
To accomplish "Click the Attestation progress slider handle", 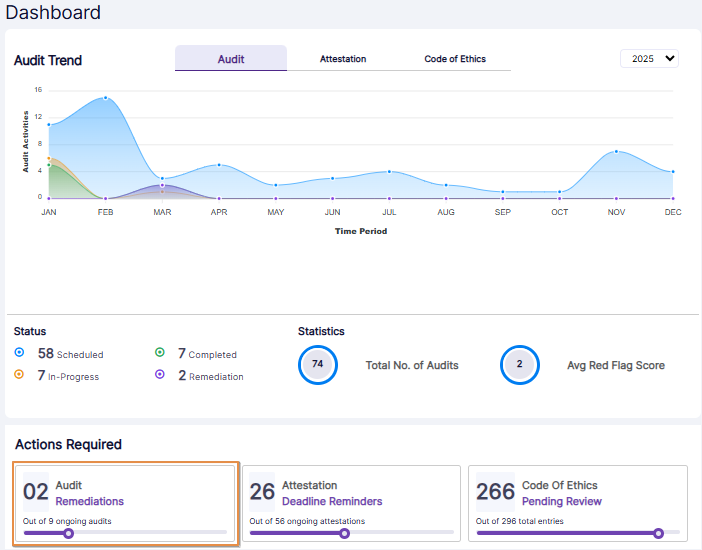I will [x=345, y=533].
